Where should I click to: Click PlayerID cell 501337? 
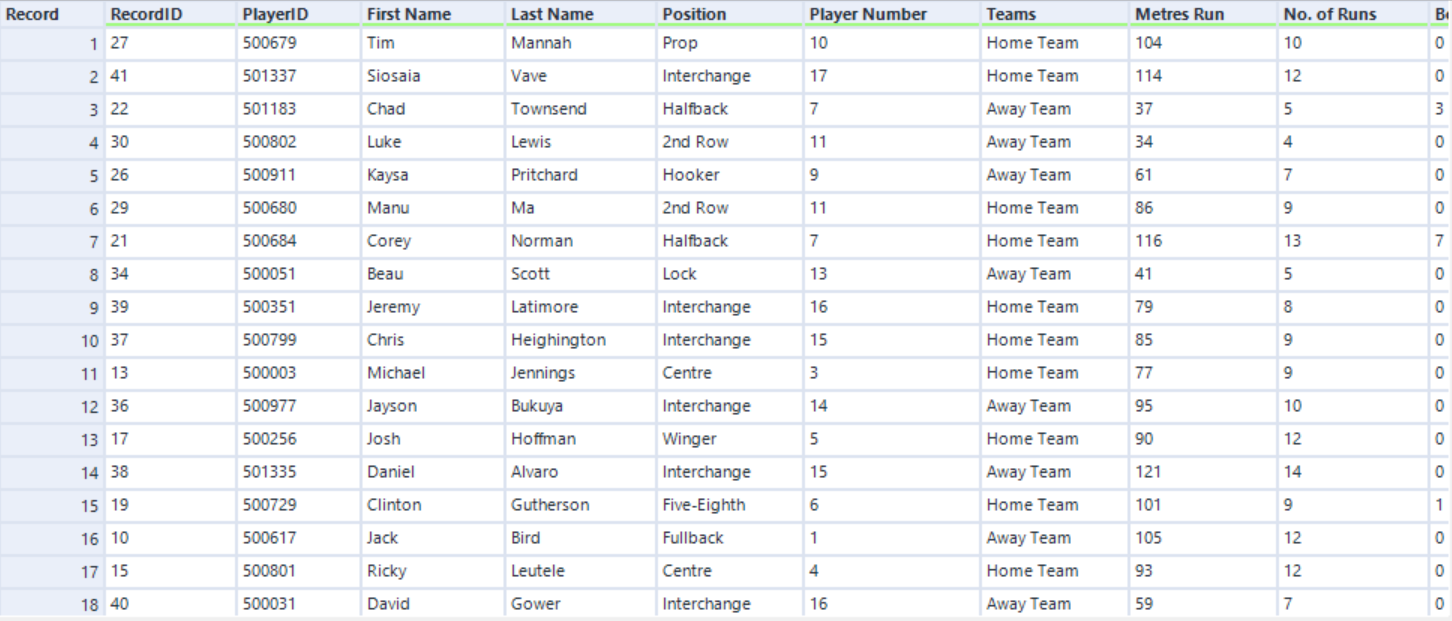click(269, 76)
